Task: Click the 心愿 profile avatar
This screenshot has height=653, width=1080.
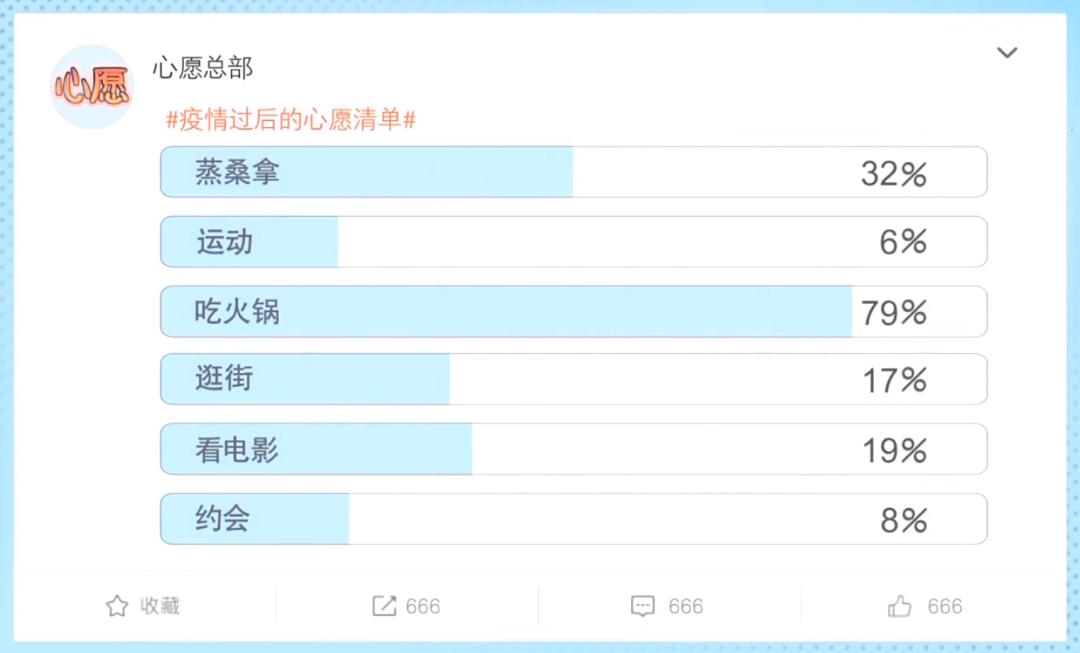Action: click(x=91, y=86)
